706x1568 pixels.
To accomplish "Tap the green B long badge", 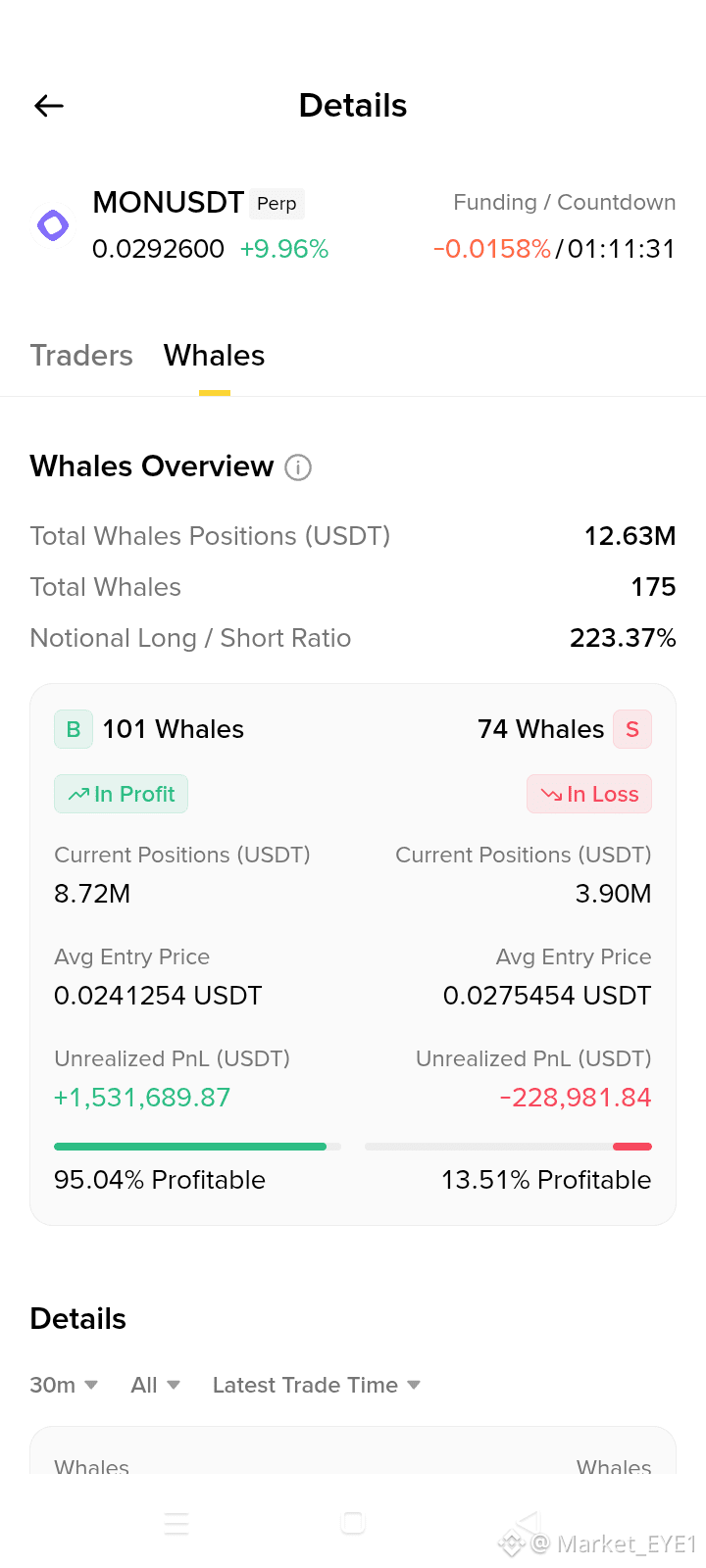I will click(74, 729).
